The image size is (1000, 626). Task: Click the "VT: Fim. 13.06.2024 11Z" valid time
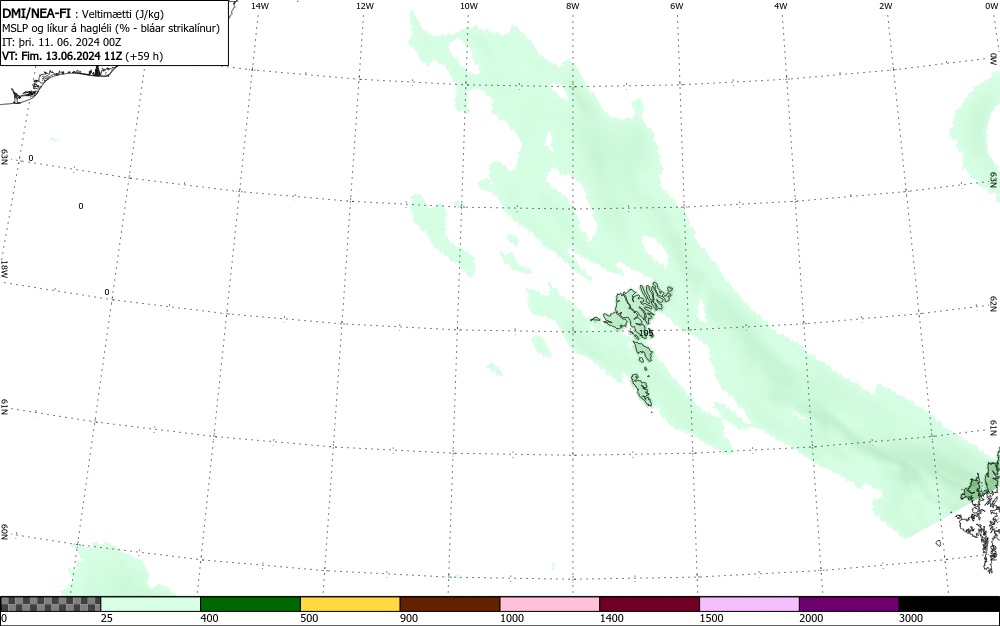(x=62, y=56)
